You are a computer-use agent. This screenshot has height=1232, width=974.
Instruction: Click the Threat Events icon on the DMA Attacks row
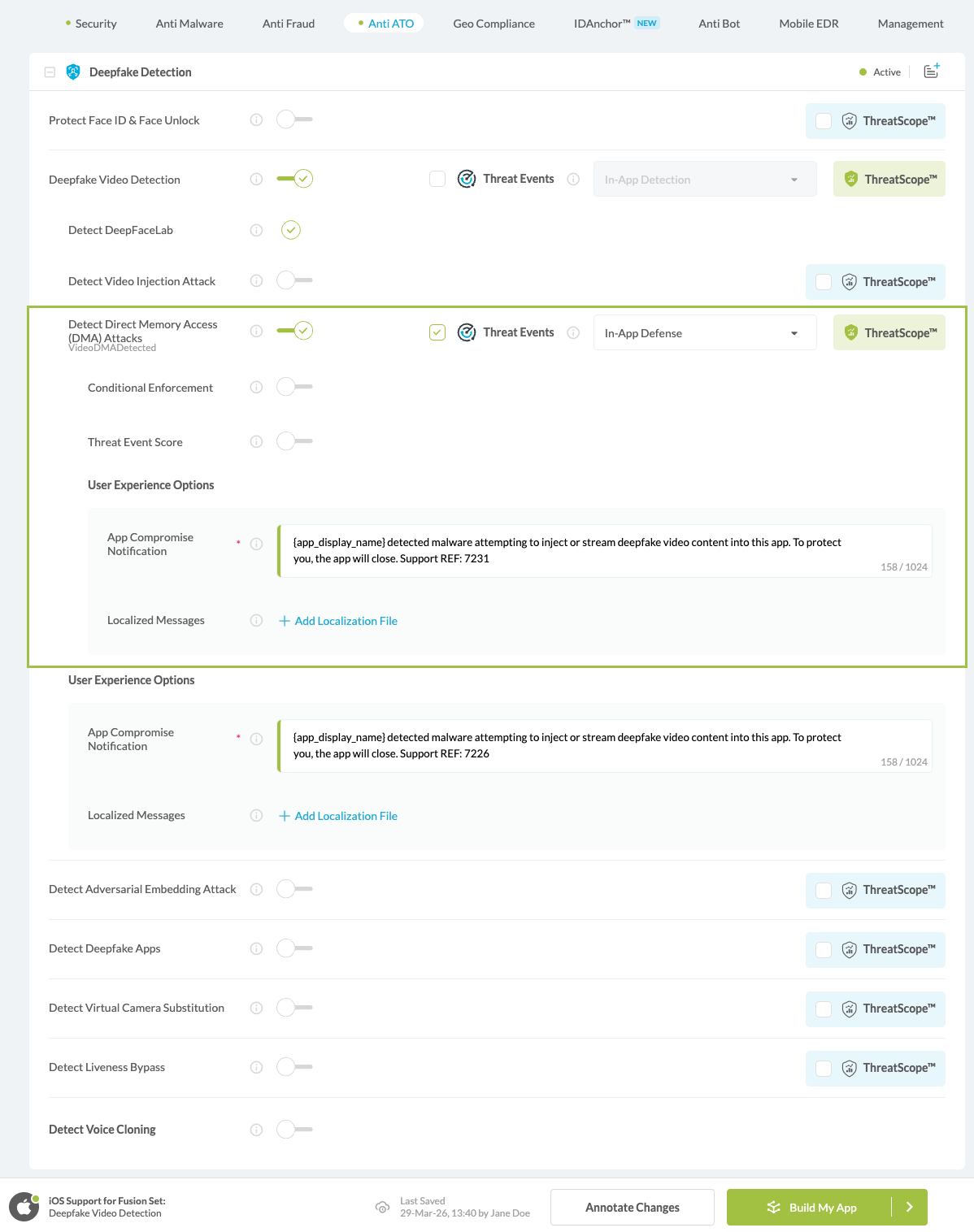[467, 332]
